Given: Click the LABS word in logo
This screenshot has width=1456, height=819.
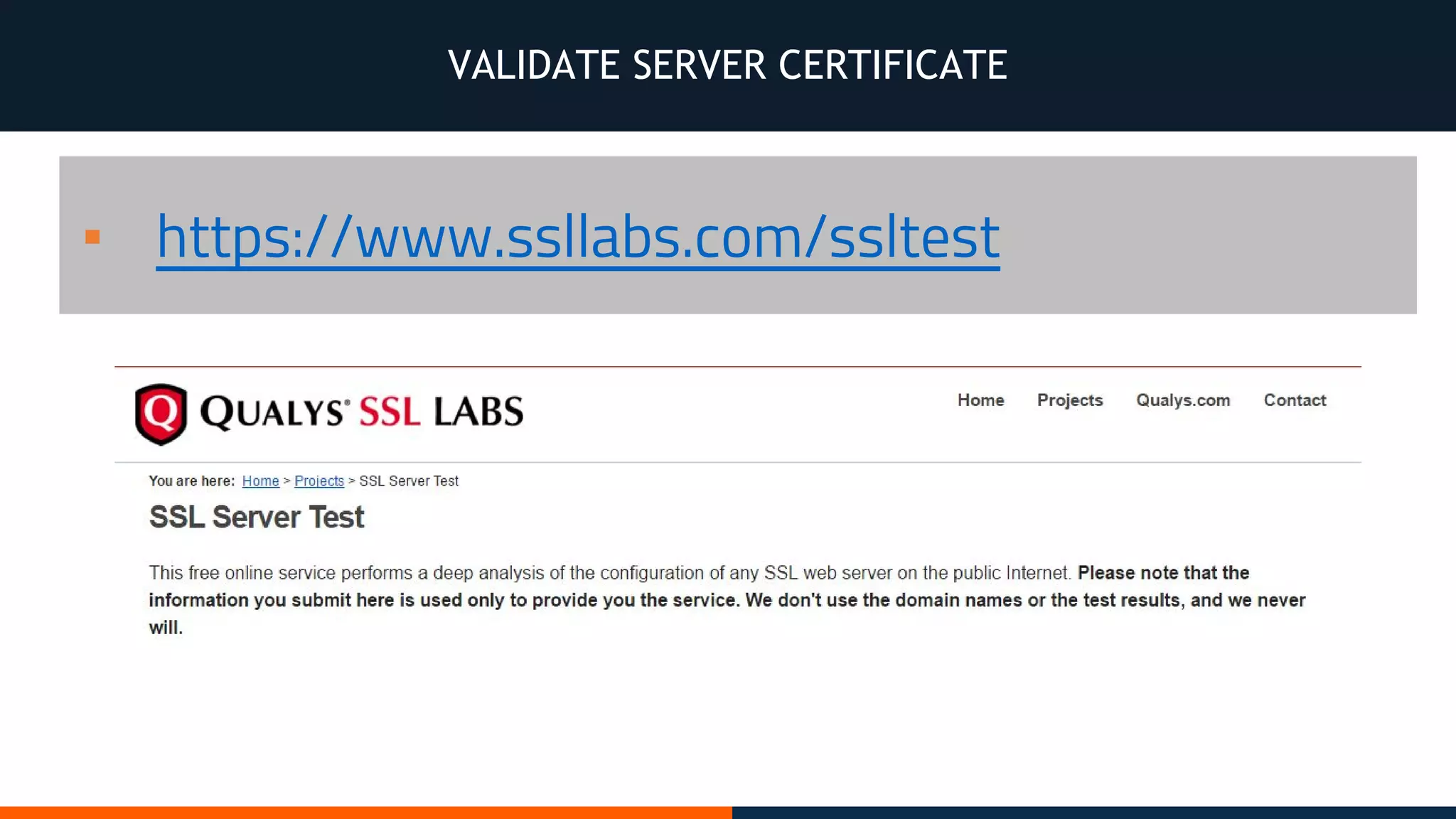Looking at the screenshot, I should [478, 412].
